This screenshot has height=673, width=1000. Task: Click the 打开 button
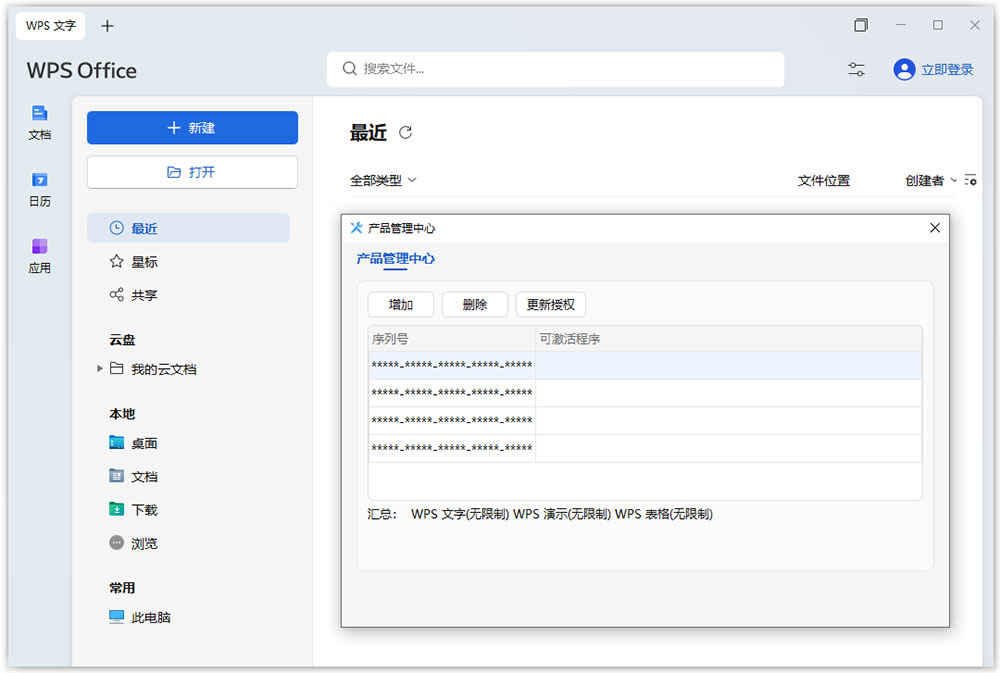[x=192, y=172]
